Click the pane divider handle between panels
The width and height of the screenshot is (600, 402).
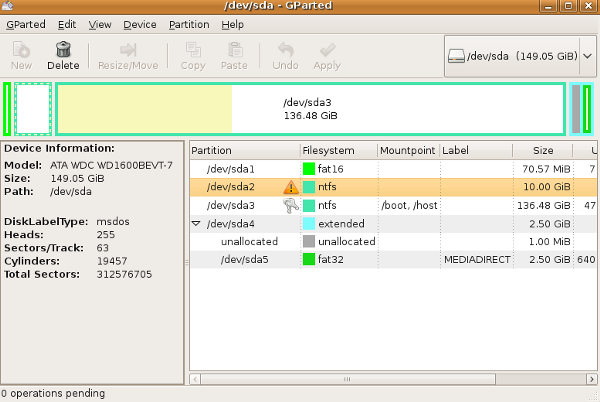point(187,262)
